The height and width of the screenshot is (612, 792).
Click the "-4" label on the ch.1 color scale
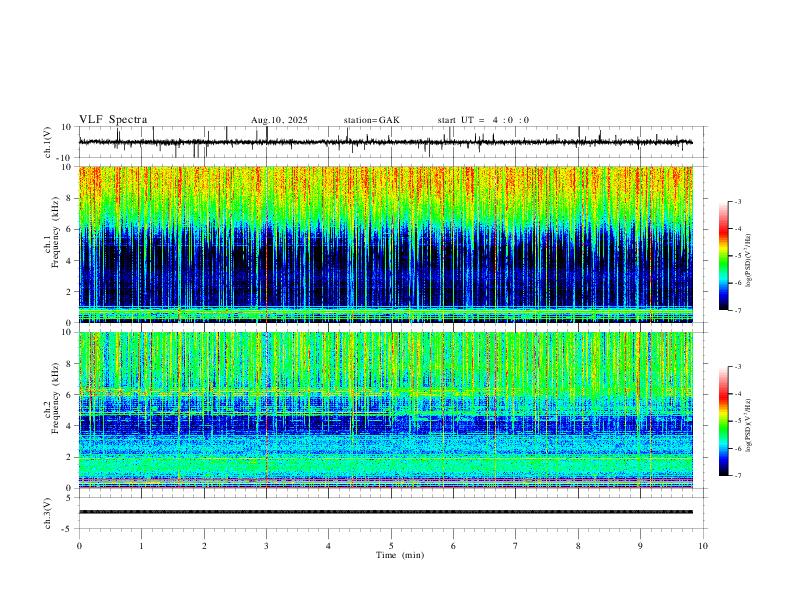coord(738,229)
